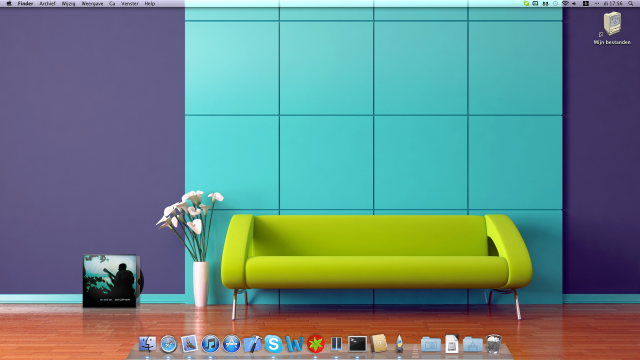The image size is (640, 360).
Task: Open Skype from the Dock
Action: [273, 344]
